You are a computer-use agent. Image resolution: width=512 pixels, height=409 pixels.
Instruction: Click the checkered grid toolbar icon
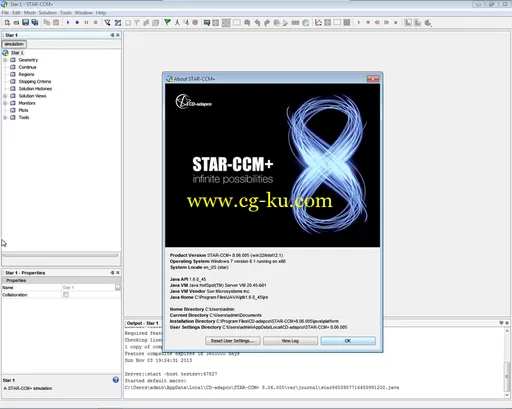point(226,23)
